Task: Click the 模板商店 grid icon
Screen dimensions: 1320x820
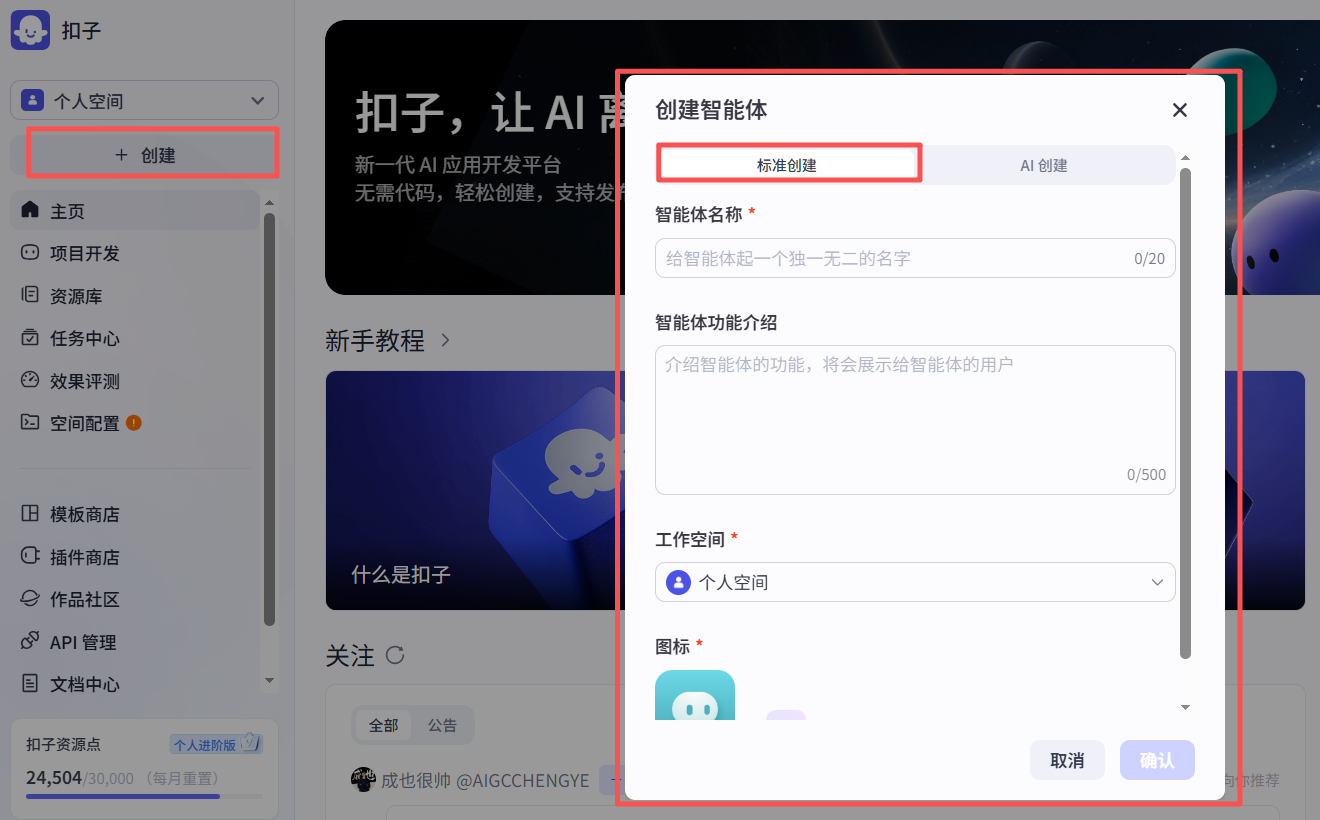Action: [30, 514]
